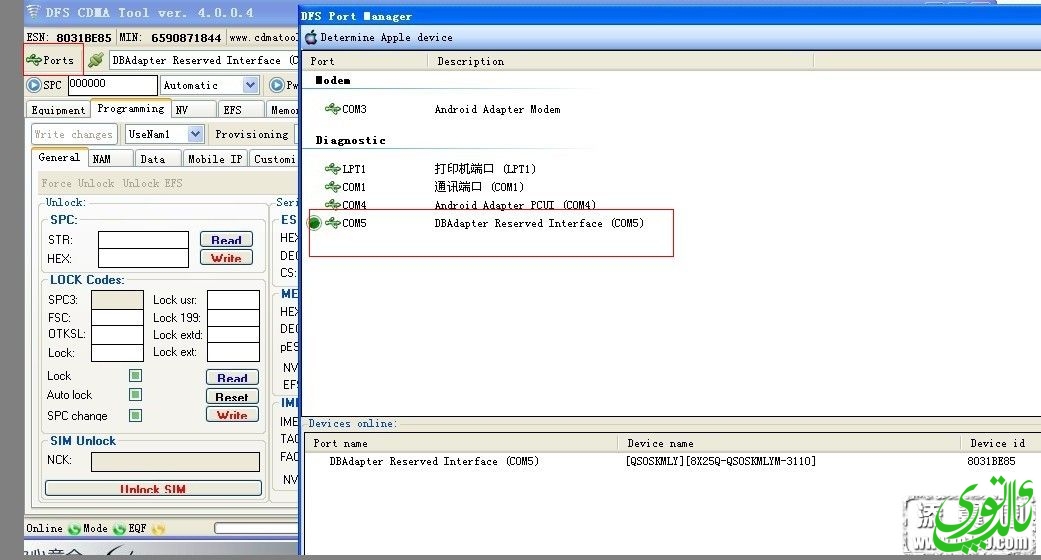
Task: Click the Mode status icon
Action: 74,529
